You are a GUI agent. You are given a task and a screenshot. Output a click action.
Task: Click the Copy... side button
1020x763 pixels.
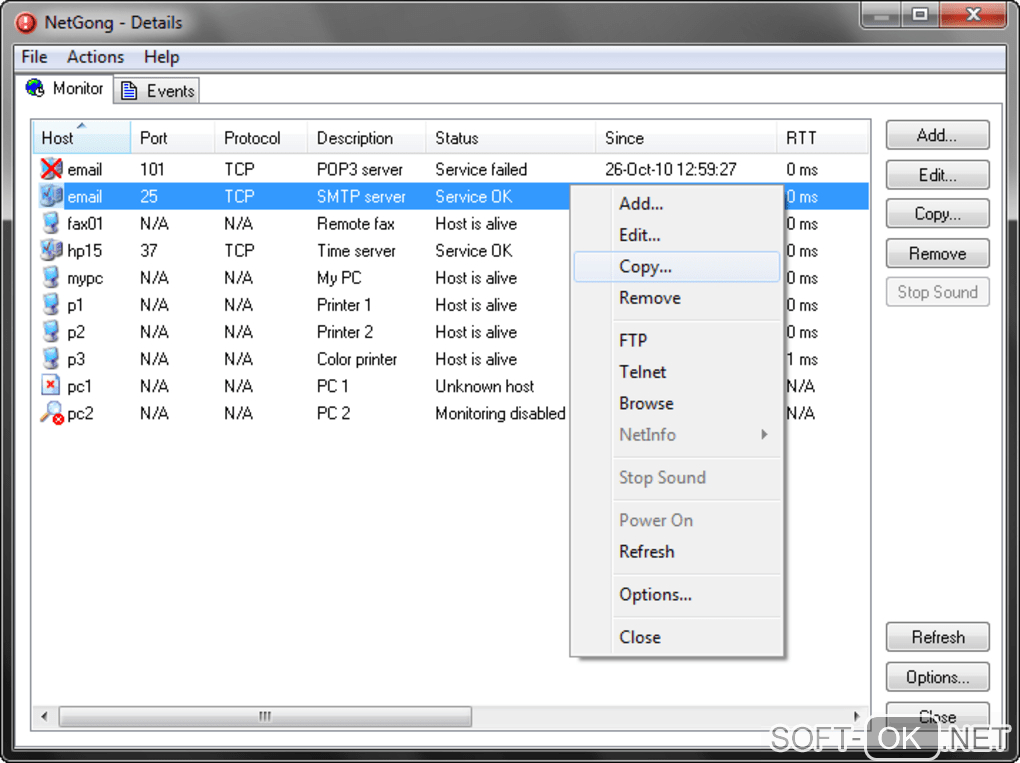pyautogui.click(x=937, y=213)
